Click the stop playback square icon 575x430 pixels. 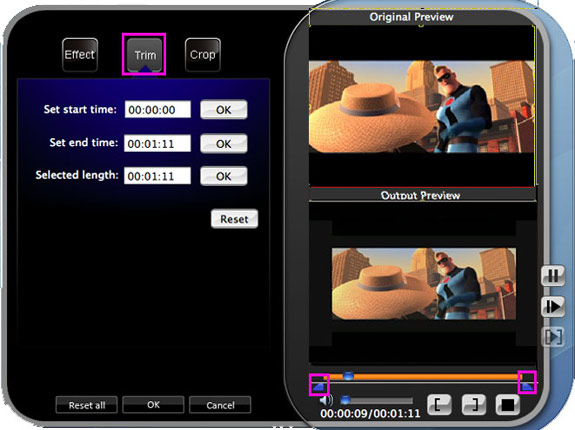click(508, 405)
